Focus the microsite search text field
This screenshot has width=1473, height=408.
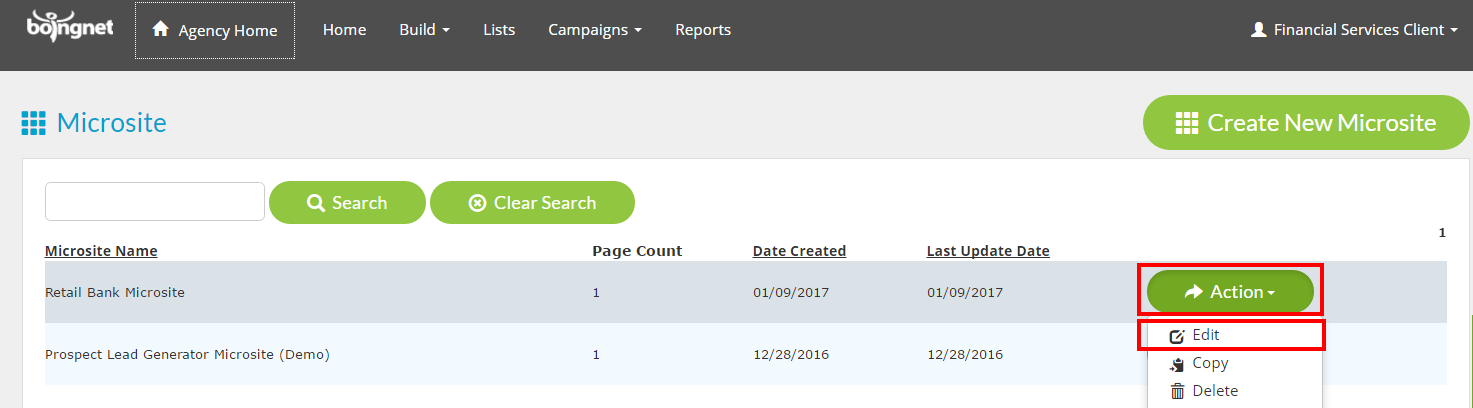click(x=155, y=201)
